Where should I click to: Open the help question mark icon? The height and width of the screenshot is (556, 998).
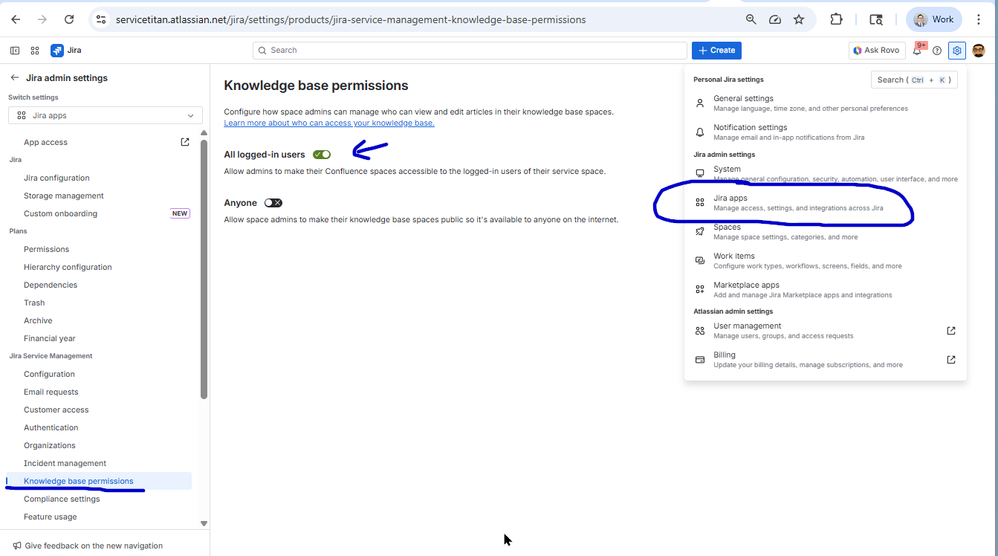[x=937, y=50]
